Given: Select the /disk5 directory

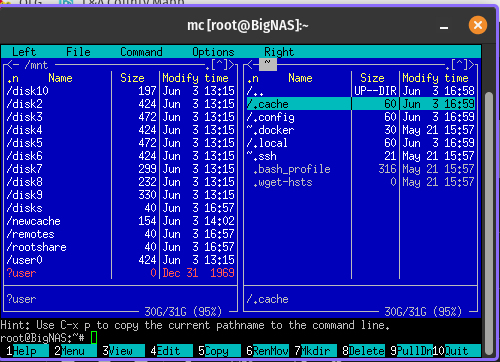Looking at the screenshot, I should [x=120, y=143].
